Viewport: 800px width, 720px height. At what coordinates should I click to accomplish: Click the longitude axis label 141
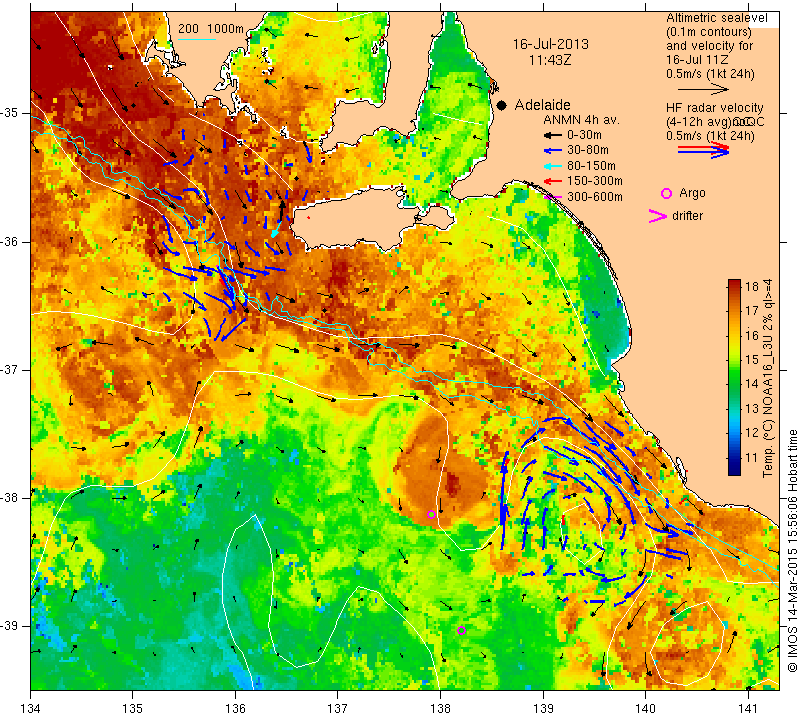click(x=748, y=709)
